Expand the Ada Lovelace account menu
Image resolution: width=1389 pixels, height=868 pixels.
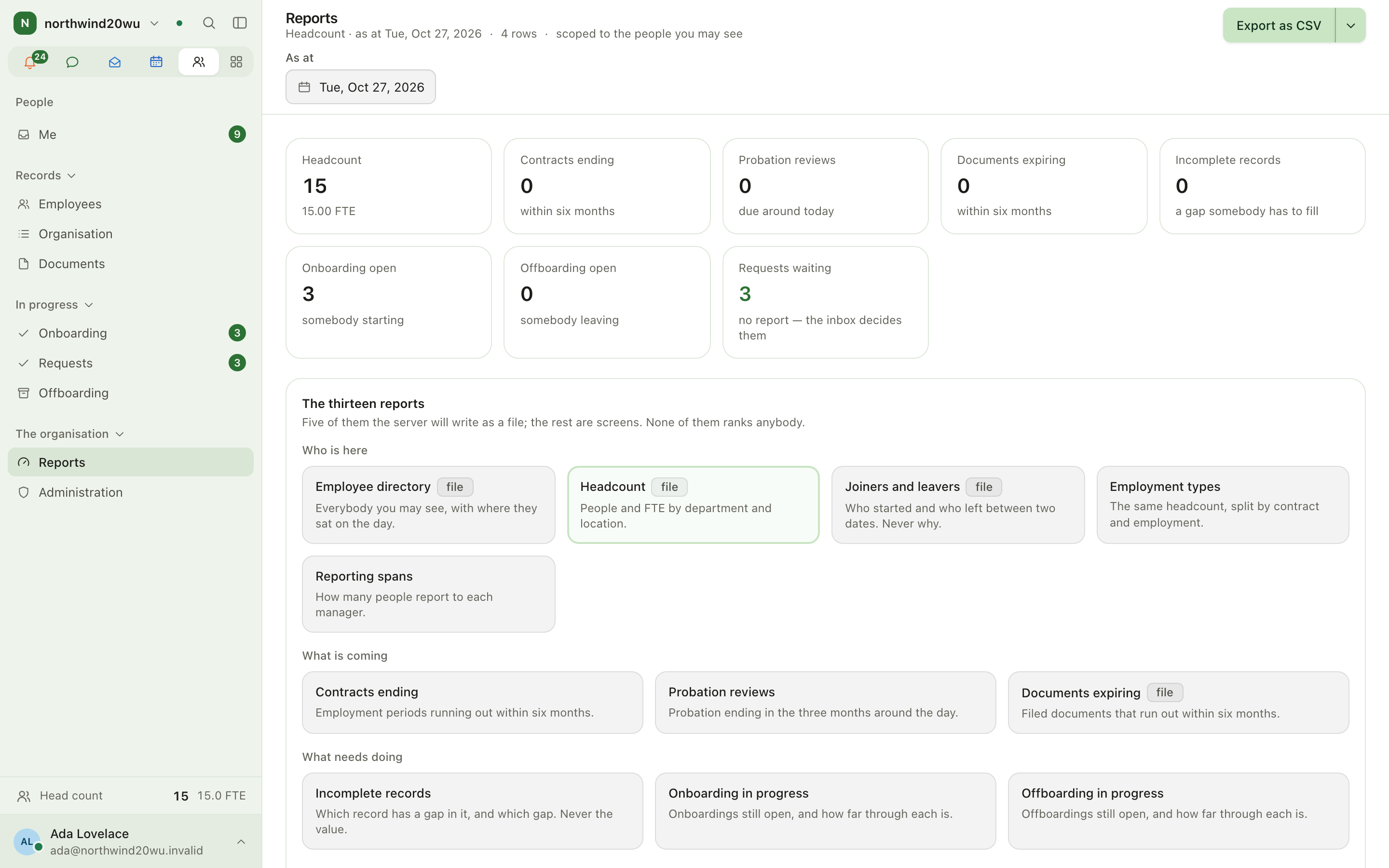(x=241, y=841)
